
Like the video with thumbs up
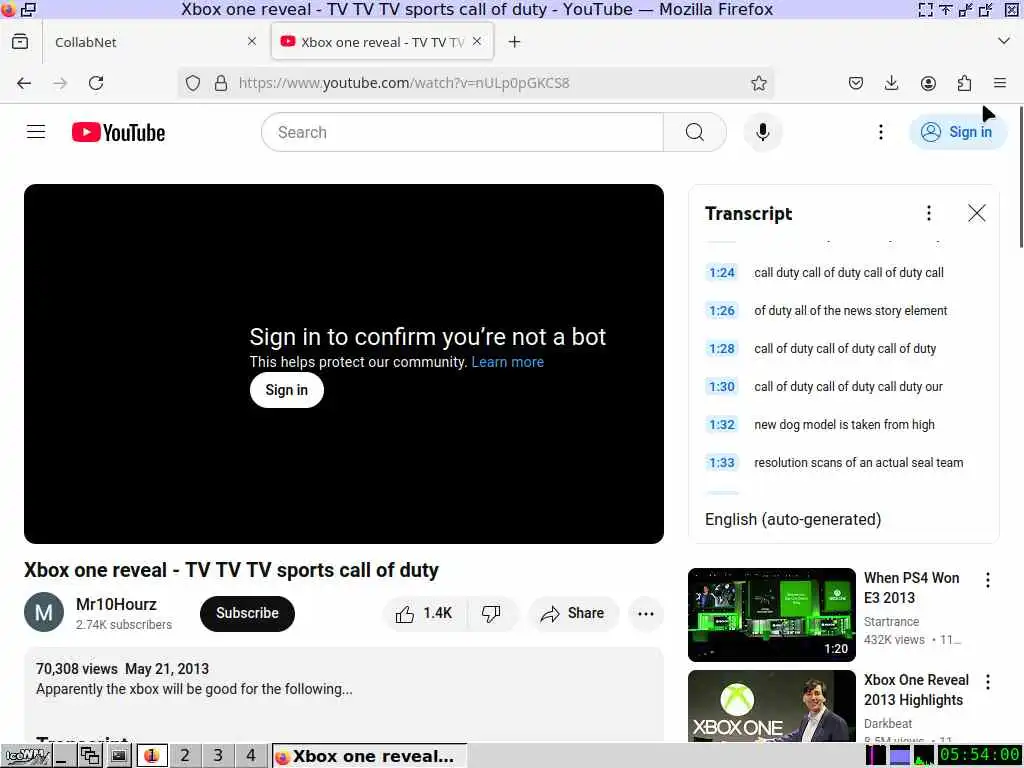point(424,613)
